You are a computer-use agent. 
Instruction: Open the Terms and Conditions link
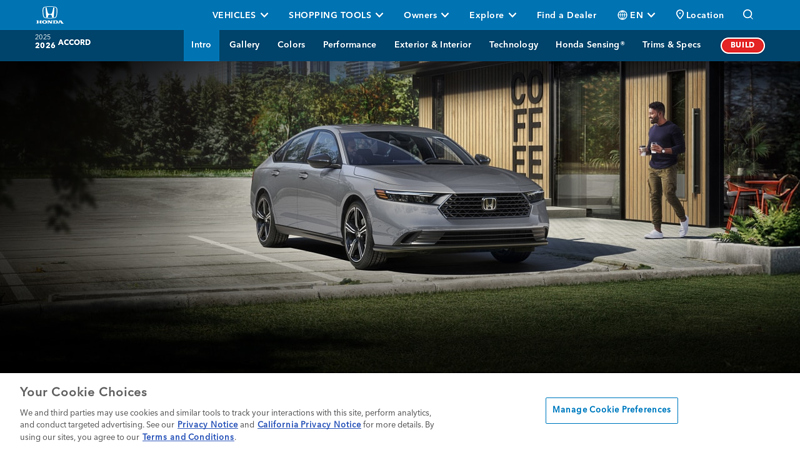[188, 437]
